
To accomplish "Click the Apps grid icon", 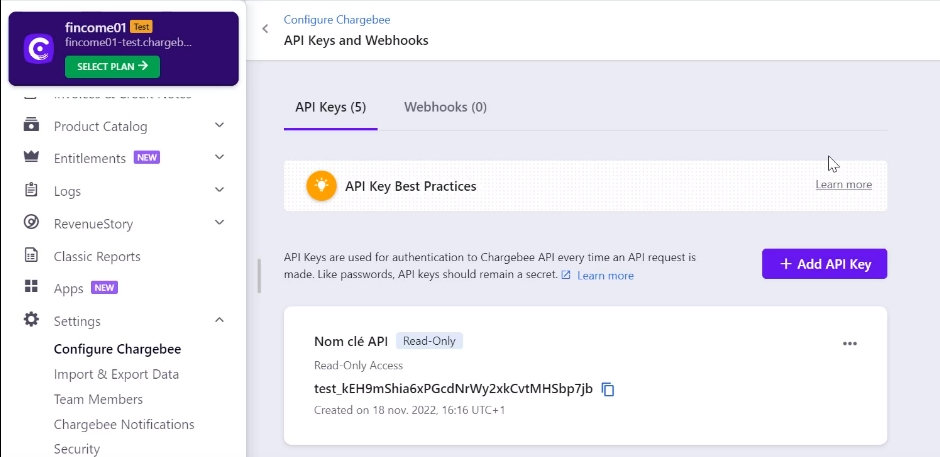I will click(x=31, y=286).
